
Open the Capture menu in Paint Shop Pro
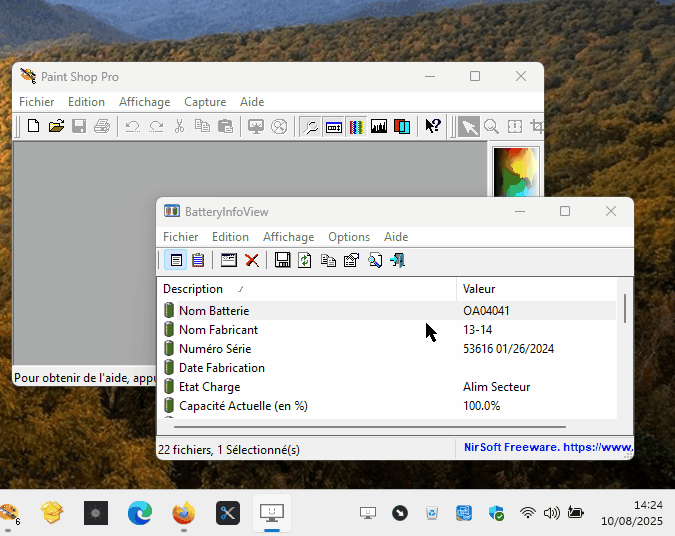[205, 102]
